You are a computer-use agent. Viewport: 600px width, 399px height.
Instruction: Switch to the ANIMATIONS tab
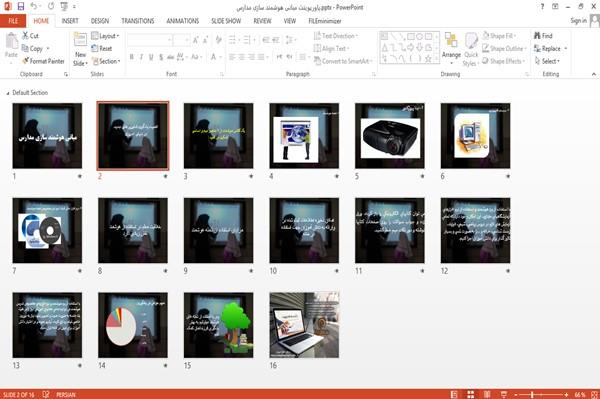point(183,21)
